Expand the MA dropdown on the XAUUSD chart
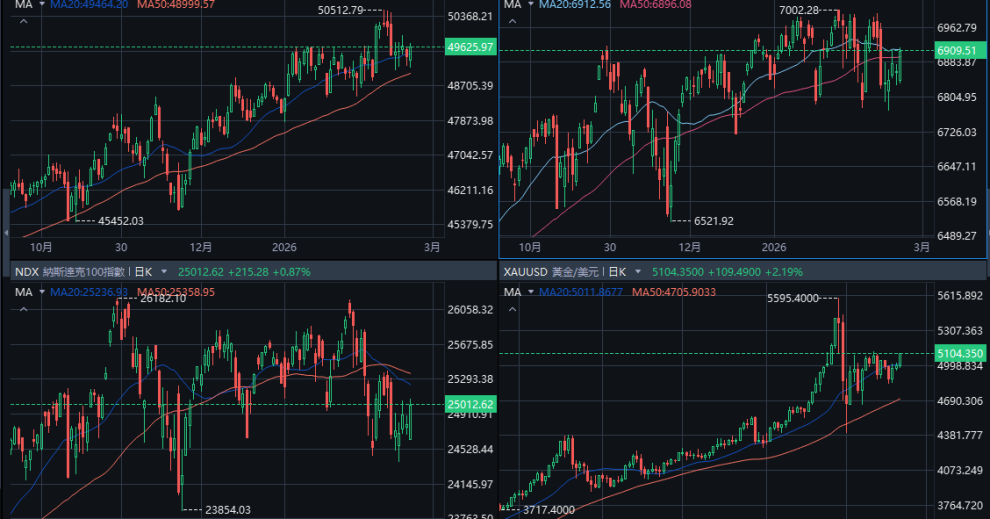The height and width of the screenshot is (519, 990). tap(529, 292)
